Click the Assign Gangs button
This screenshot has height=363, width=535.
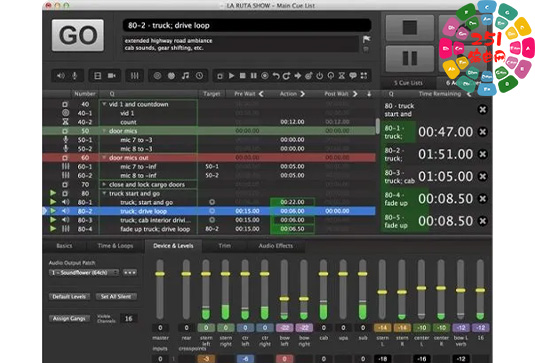[69, 319]
